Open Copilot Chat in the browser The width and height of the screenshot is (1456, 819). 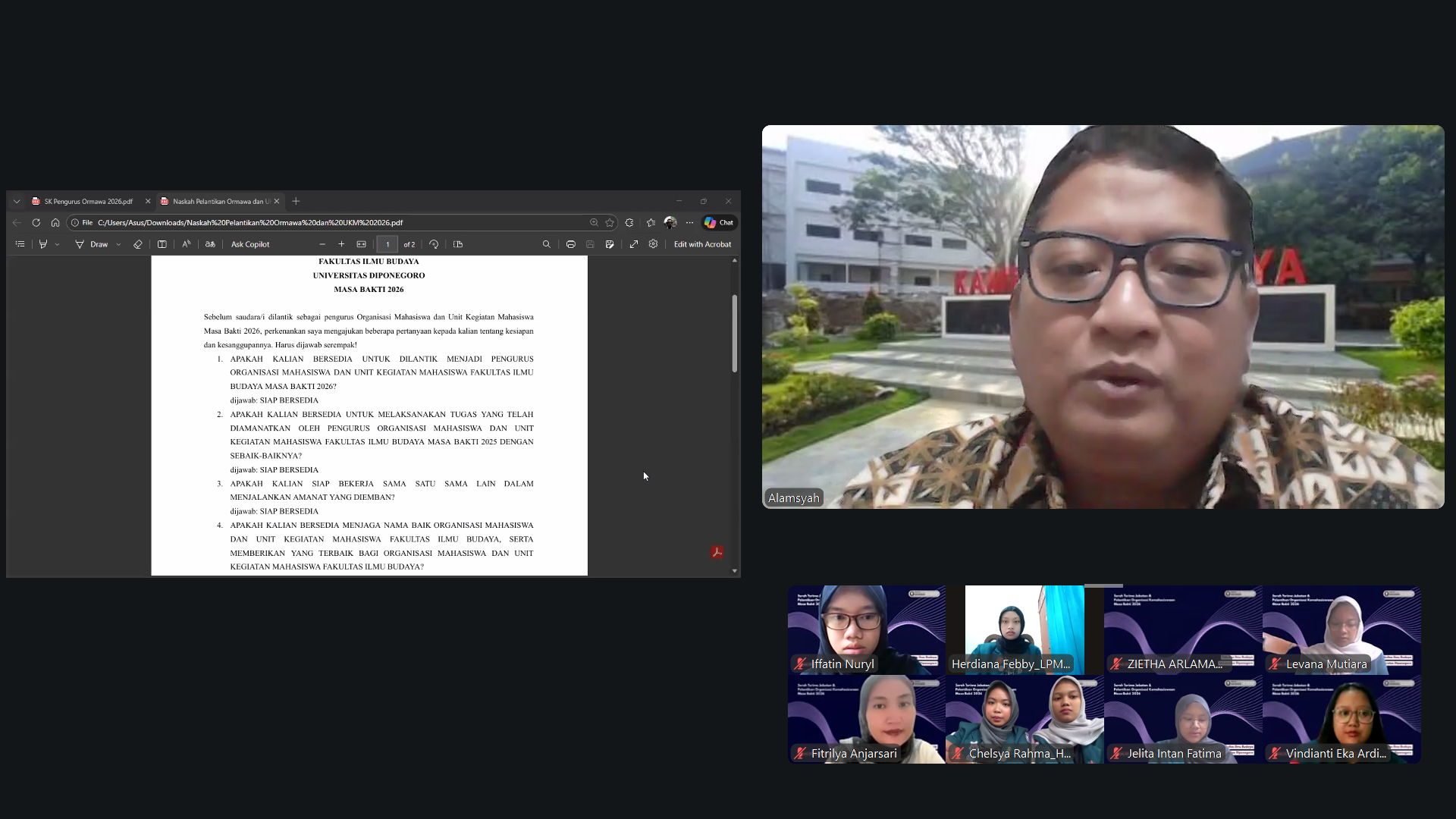point(717,222)
